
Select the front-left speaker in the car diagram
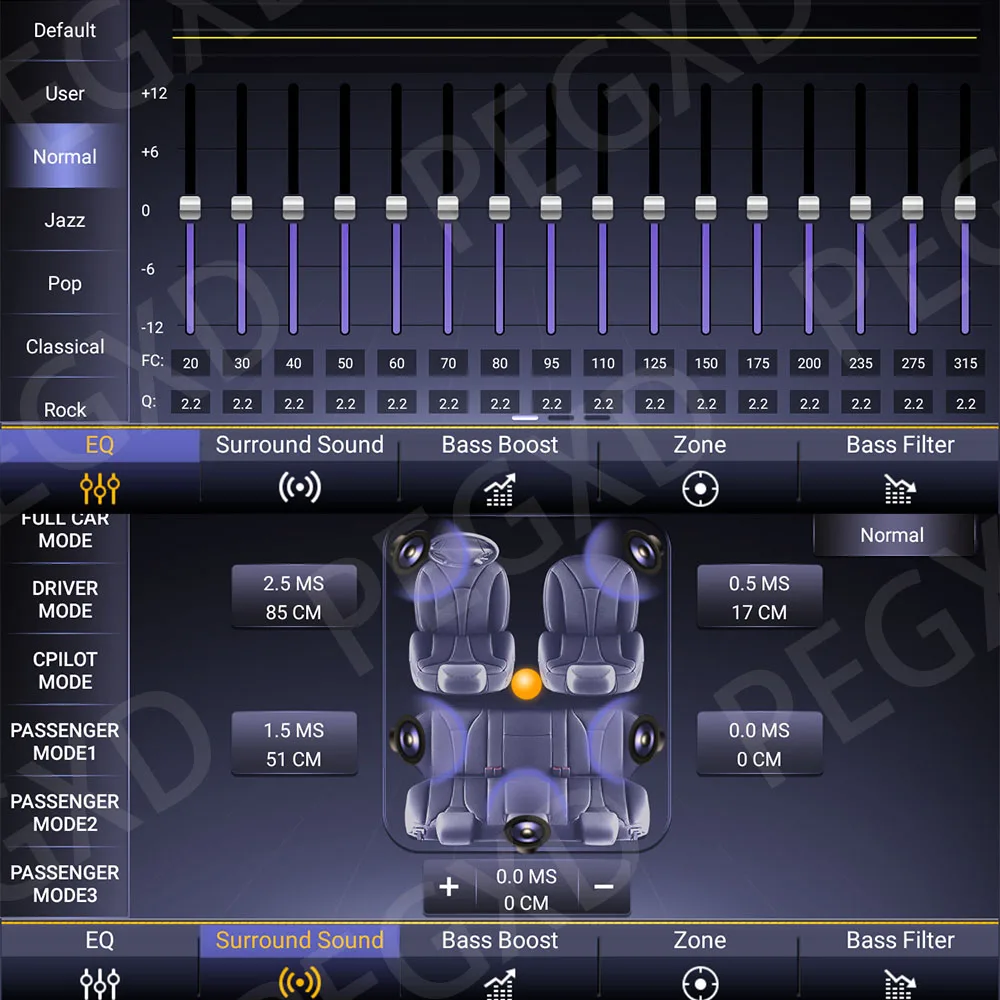tap(412, 550)
